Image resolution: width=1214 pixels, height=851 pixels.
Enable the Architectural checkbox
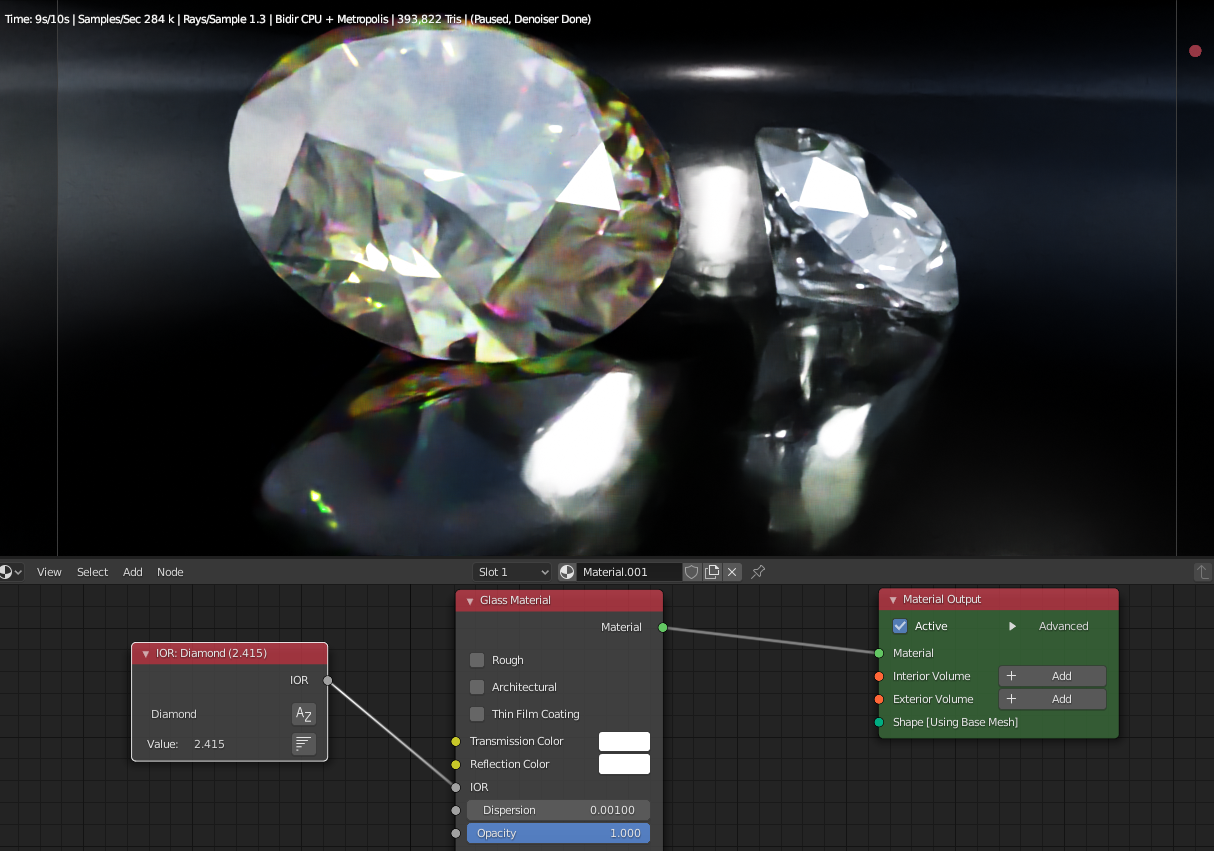click(477, 687)
